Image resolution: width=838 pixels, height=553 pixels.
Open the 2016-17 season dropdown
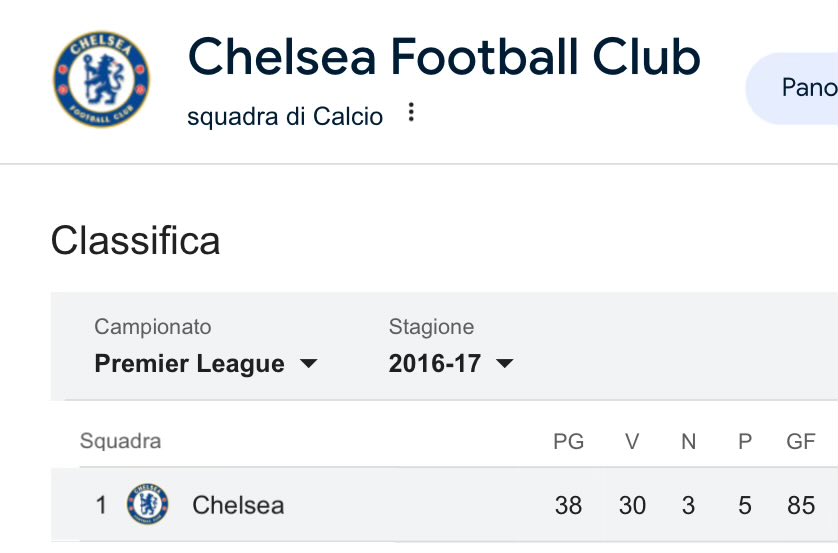[451, 364]
